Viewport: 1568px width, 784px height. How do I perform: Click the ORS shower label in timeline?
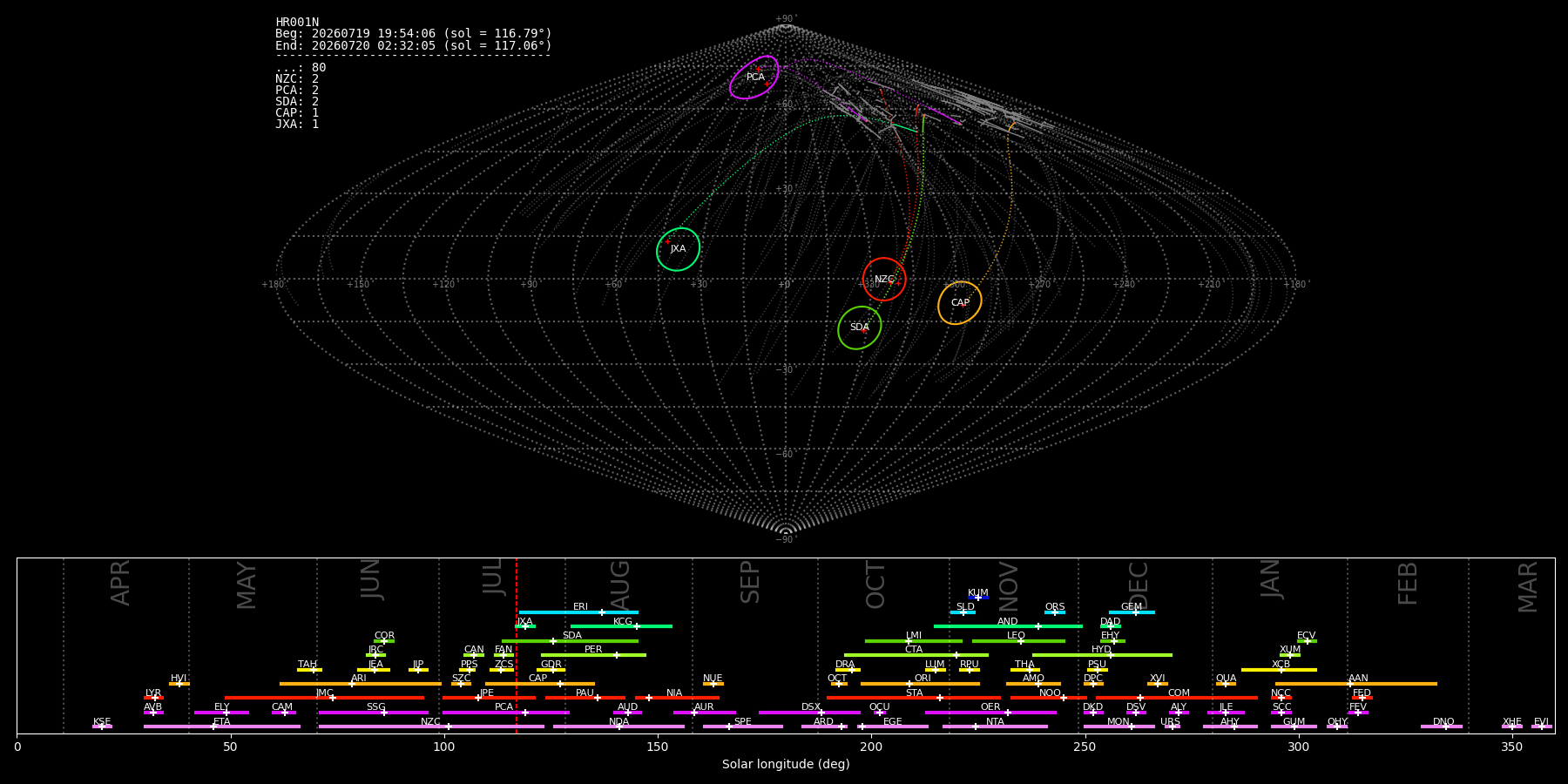[x=1055, y=607]
